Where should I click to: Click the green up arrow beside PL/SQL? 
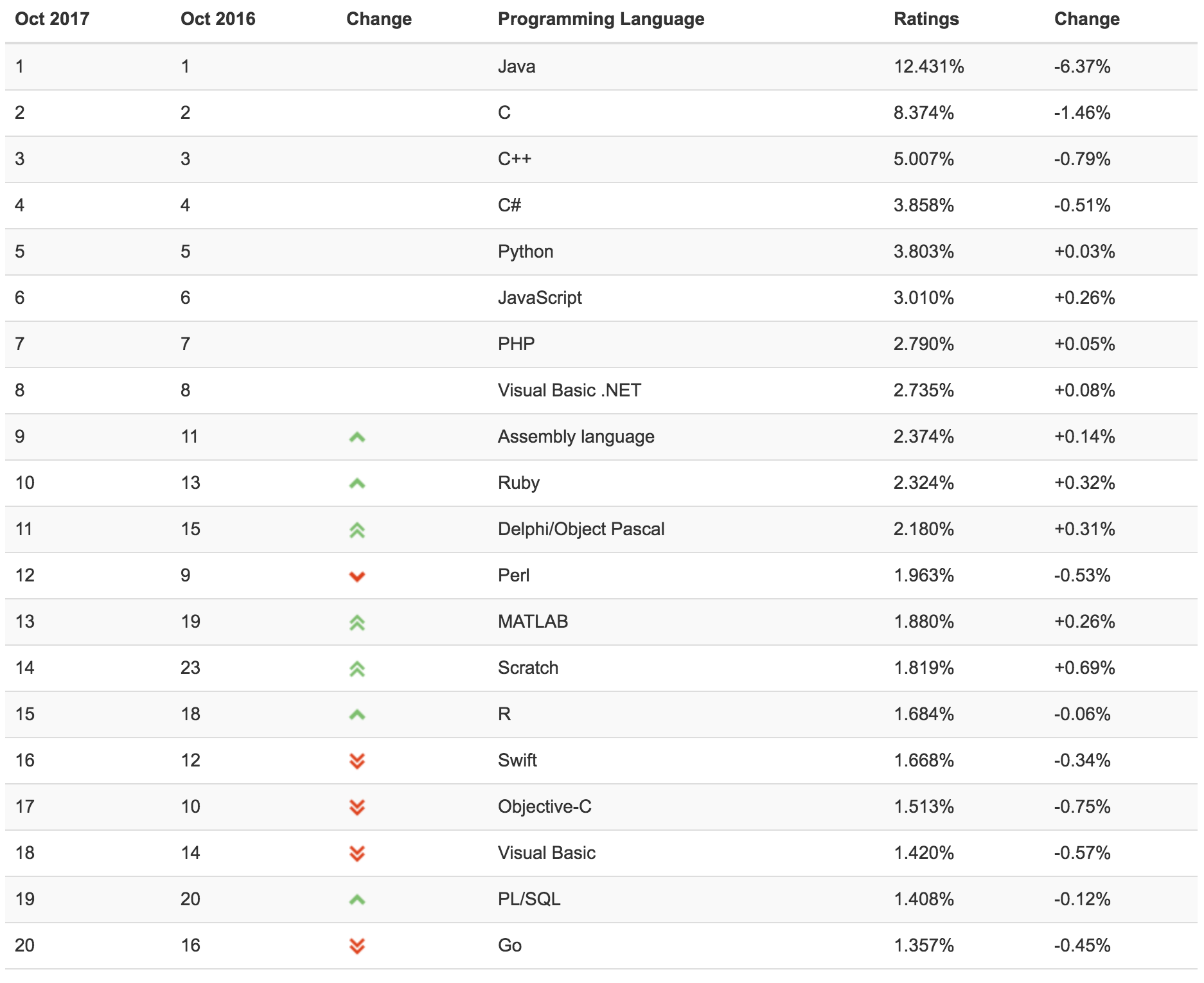pyautogui.click(x=357, y=900)
